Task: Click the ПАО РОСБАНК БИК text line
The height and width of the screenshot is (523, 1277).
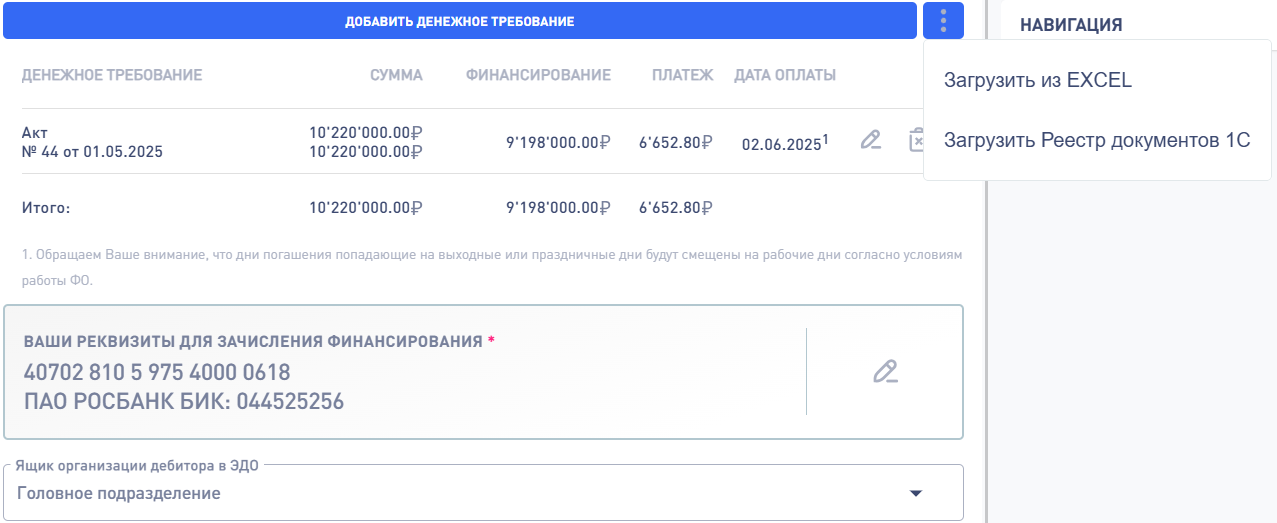Action: [183, 402]
